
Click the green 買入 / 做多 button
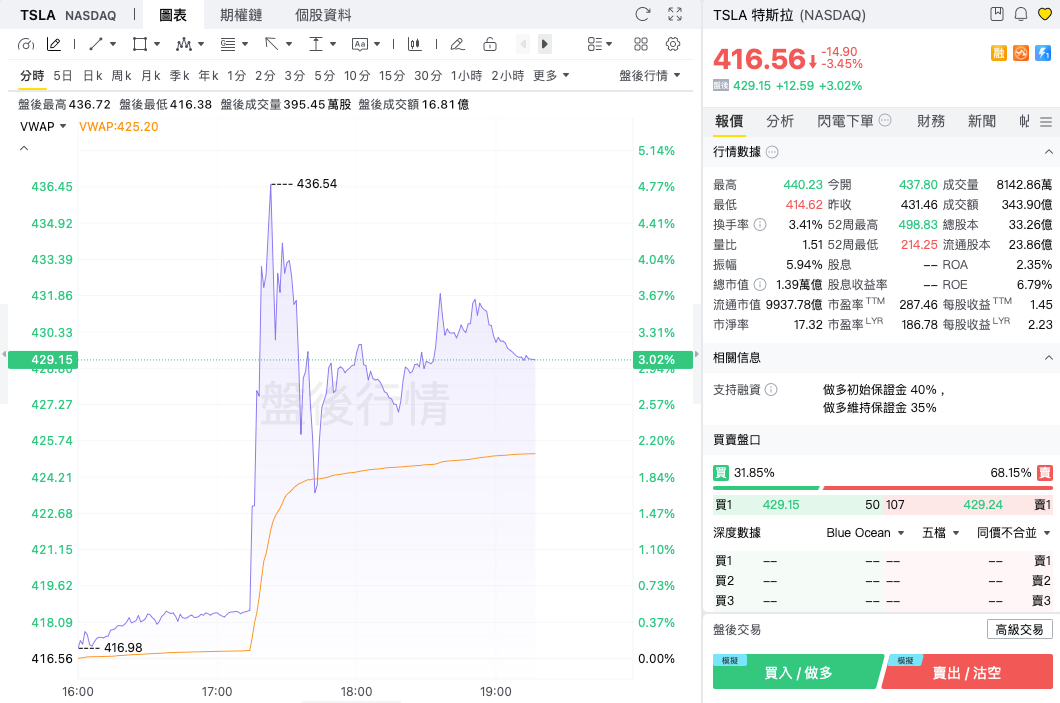tap(798, 671)
